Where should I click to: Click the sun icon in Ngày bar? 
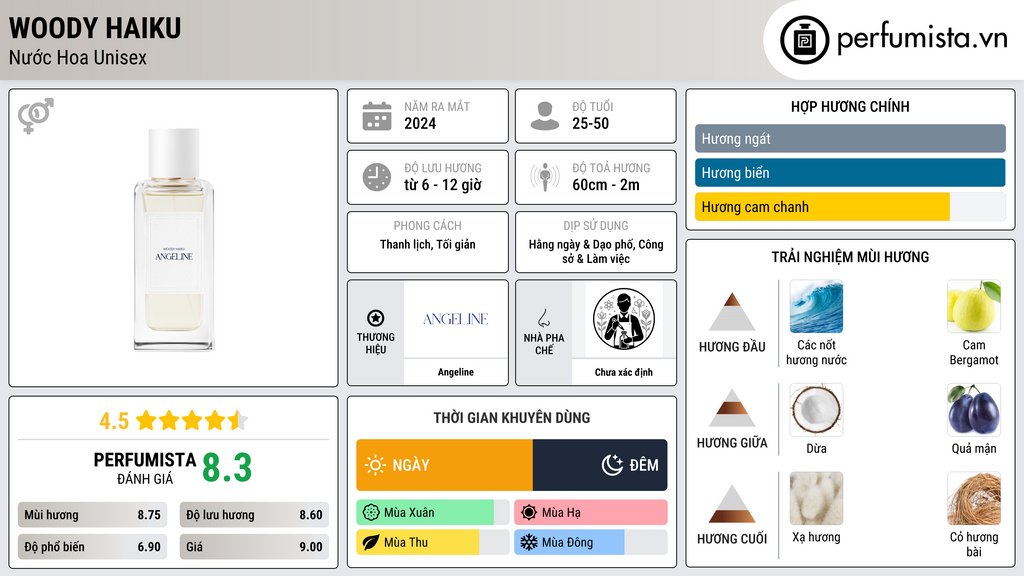point(376,465)
